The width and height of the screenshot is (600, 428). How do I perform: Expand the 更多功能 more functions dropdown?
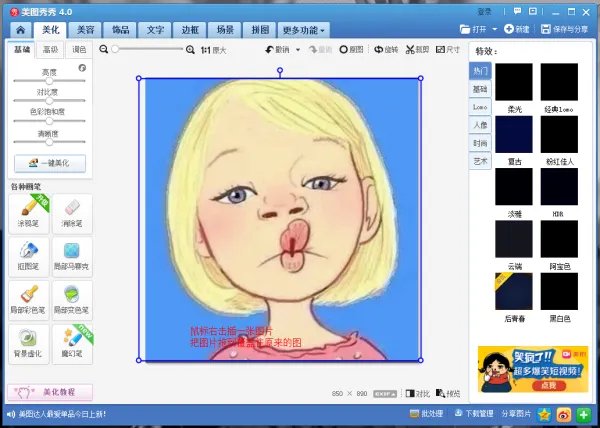[304, 30]
